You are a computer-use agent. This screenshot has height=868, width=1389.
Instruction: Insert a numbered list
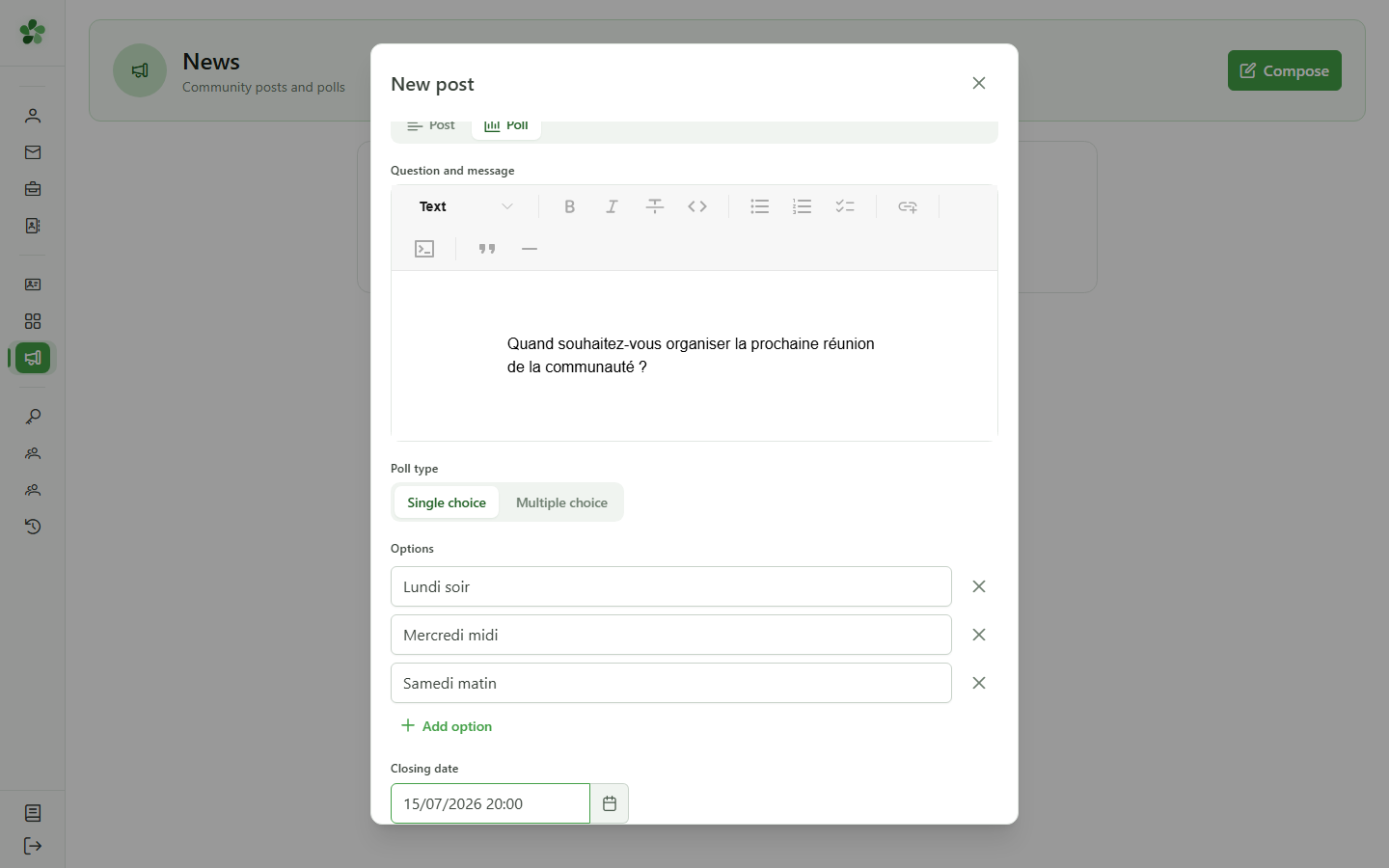click(x=803, y=206)
